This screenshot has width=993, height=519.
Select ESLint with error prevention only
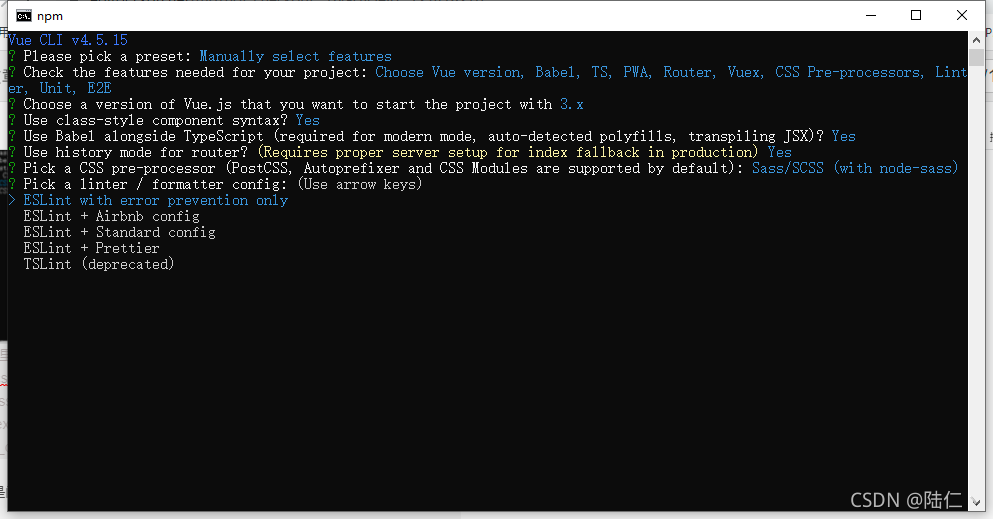click(156, 201)
